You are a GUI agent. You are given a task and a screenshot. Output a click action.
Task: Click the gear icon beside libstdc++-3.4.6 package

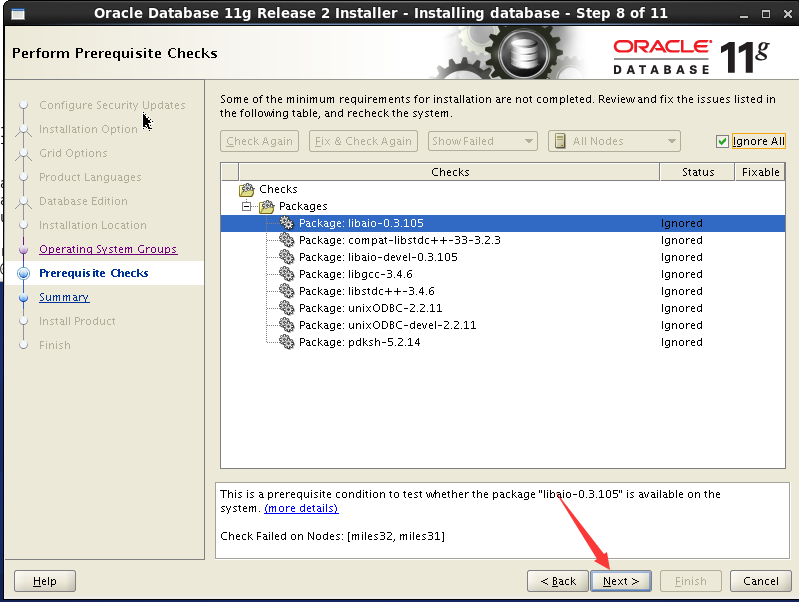click(x=287, y=291)
